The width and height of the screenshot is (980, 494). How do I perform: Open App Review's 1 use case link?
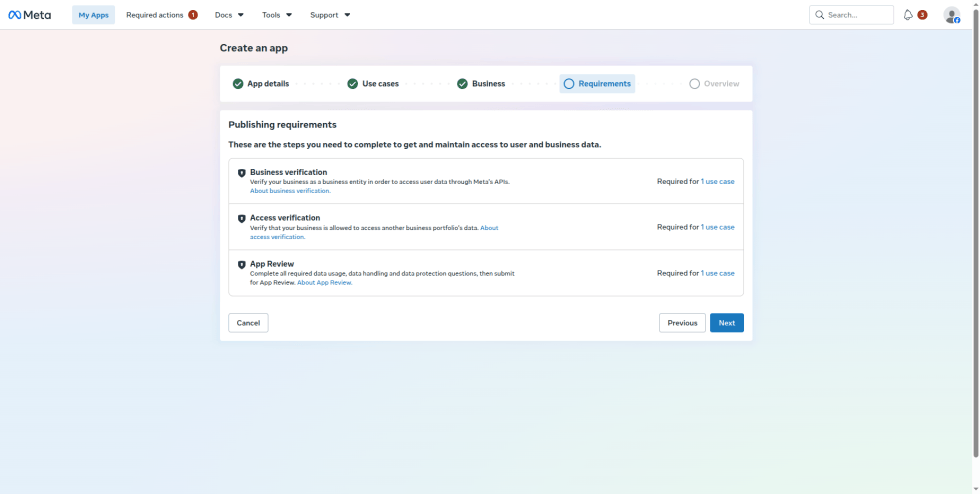[718, 273]
